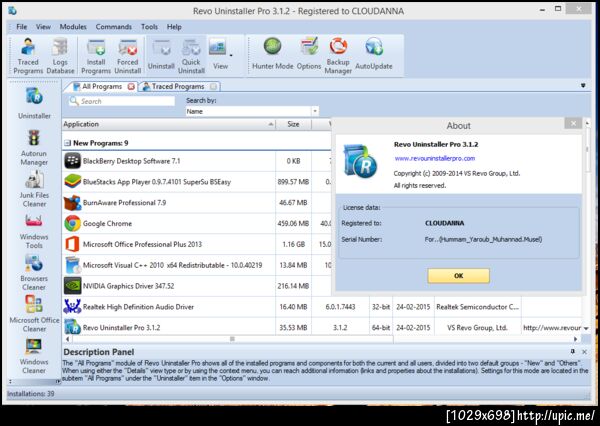Close the All Programs tab
The width and height of the screenshot is (600, 426).
(x=131, y=87)
